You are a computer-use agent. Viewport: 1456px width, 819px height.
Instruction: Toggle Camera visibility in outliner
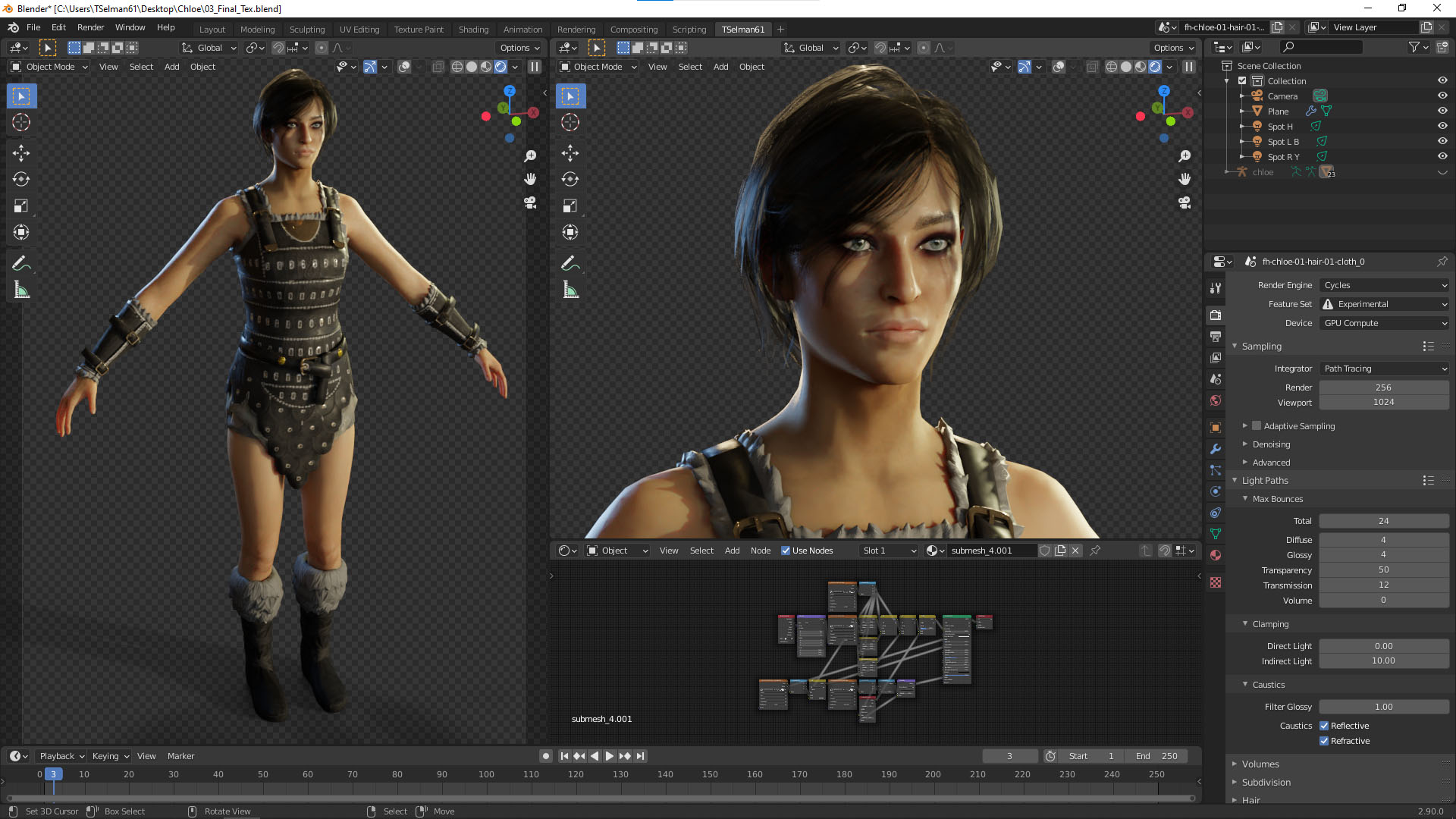coord(1442,96)
